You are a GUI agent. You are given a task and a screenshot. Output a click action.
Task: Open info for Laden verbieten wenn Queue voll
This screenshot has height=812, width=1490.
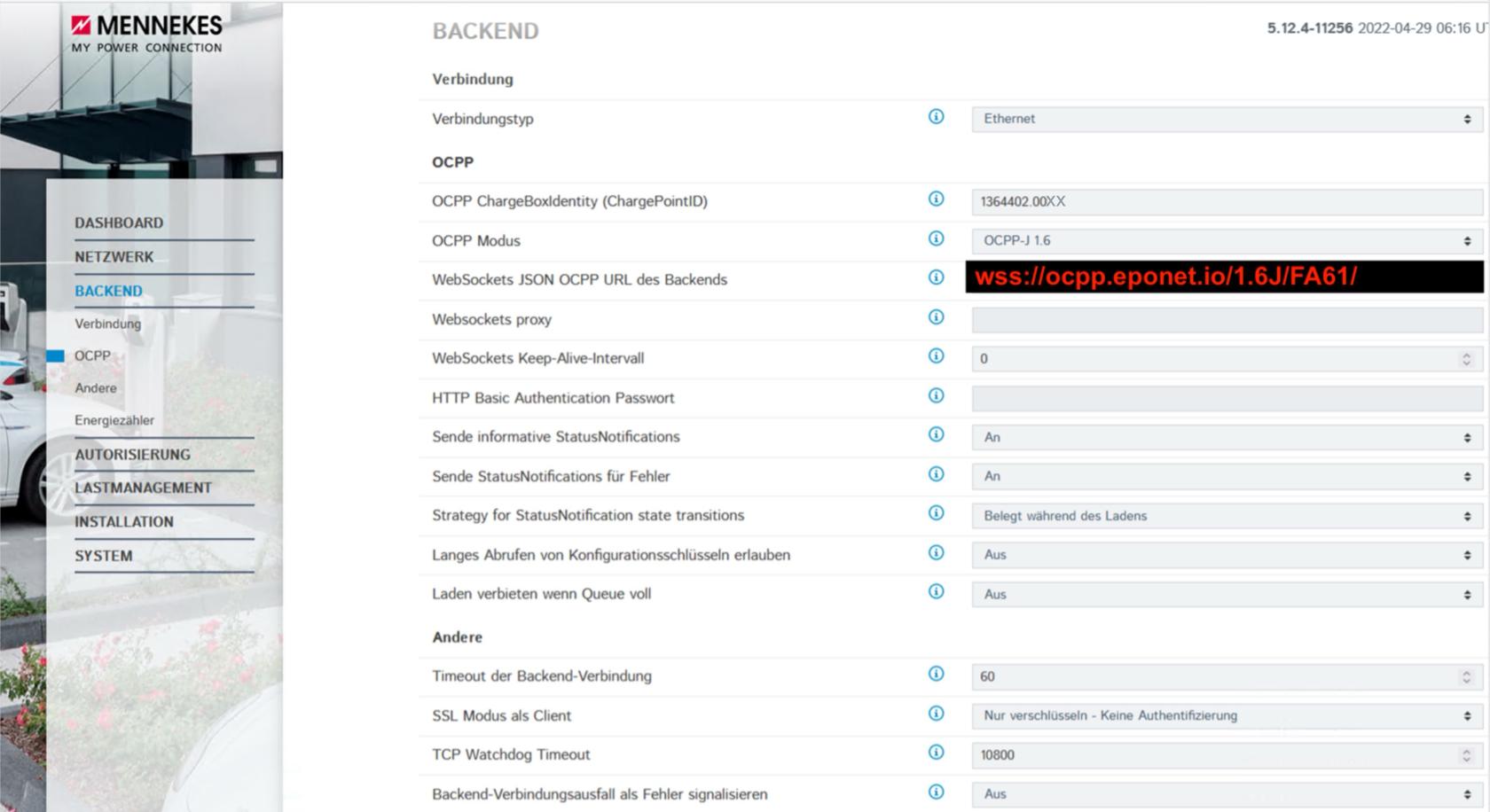tap(936, 592)
